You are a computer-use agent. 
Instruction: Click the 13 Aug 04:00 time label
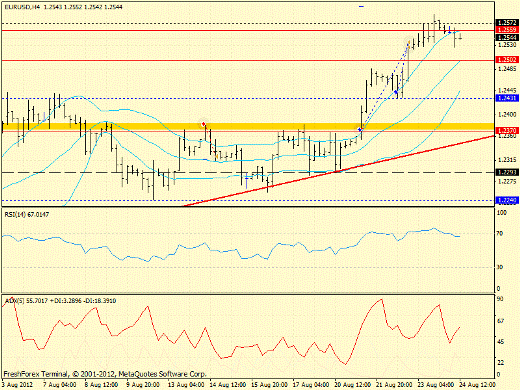click(x=186, y=385)
